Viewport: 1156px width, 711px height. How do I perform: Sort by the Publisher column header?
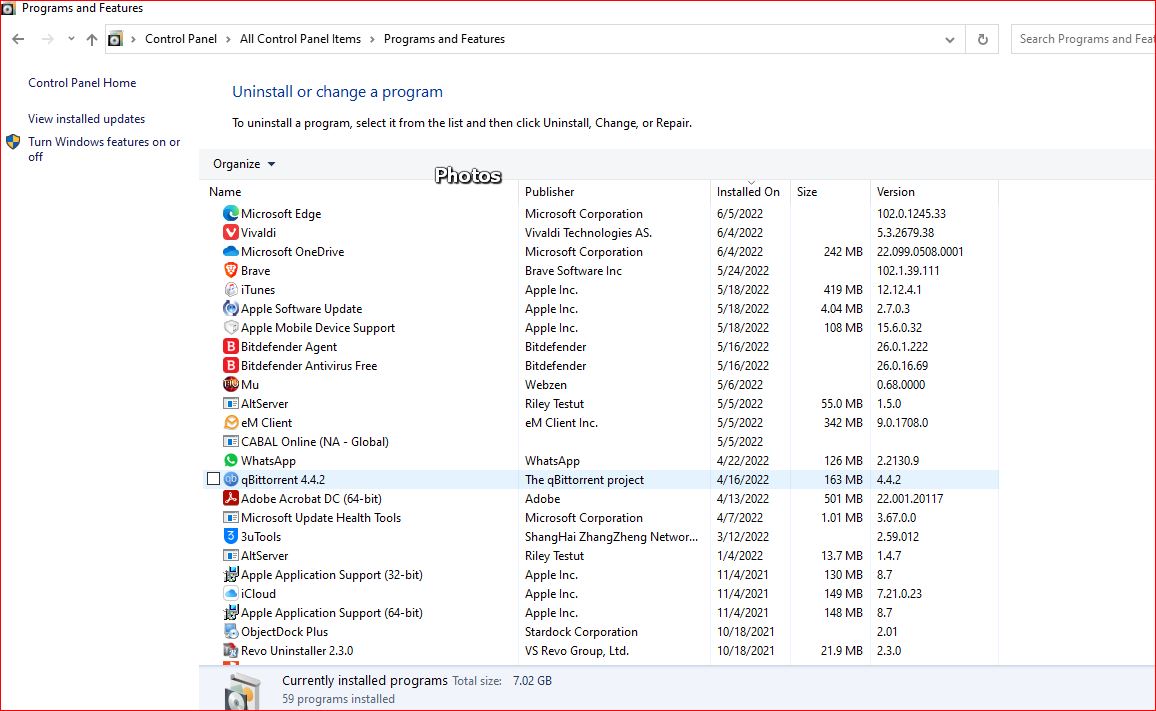pyautogui.click(x=549, y=192)
